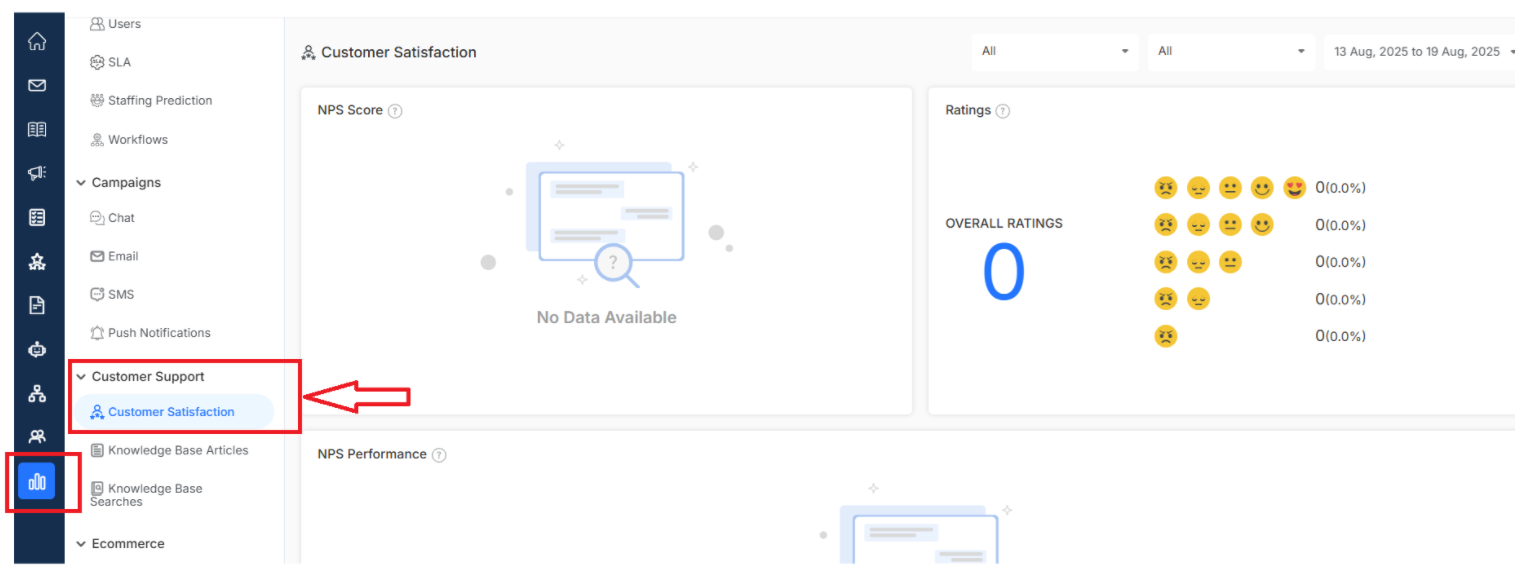Collapse the Customer Support section
Screen dimensions: 1515x575
pyautogui.click(x=82, y=377)
